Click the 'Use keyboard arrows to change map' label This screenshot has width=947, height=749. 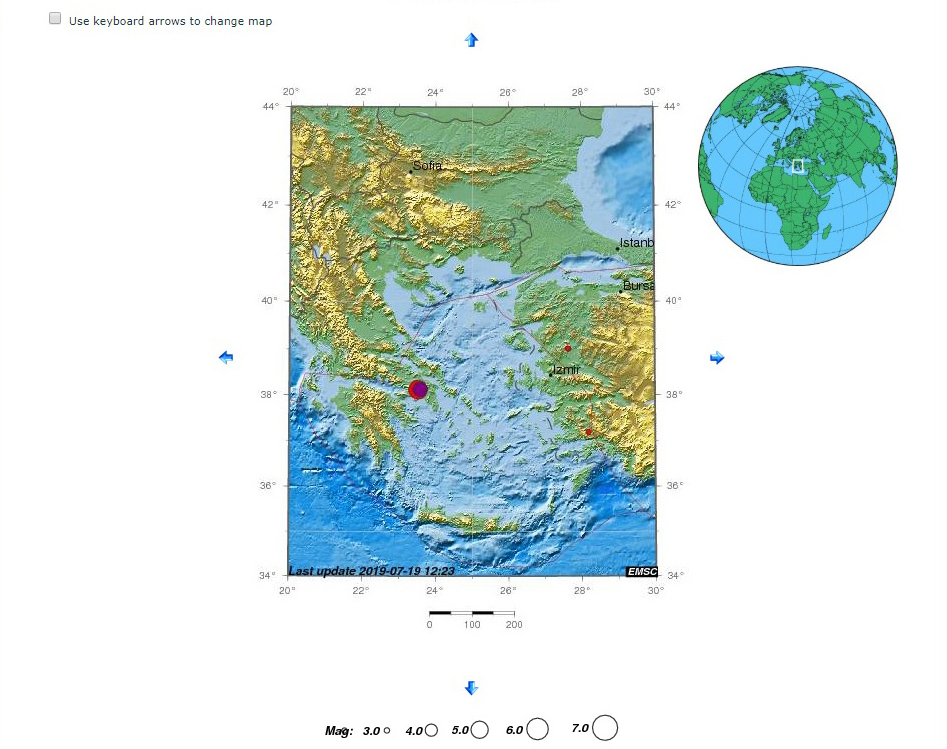tap(170, 21)
